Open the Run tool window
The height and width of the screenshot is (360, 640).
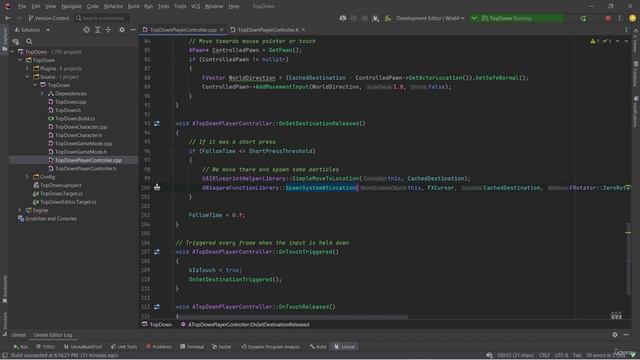tap(20, 347)
